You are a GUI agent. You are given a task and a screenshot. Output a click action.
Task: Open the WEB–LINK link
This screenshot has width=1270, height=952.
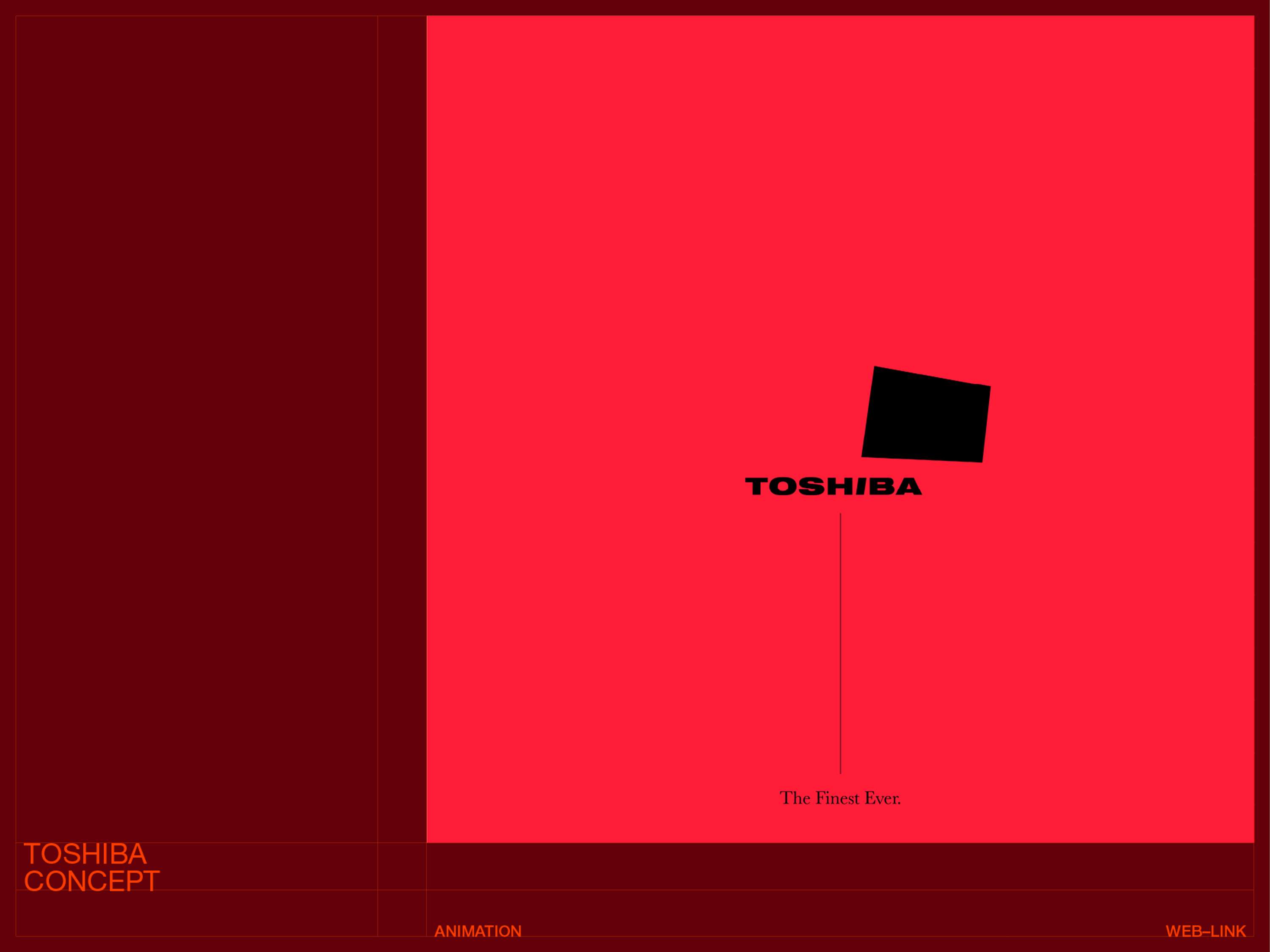[x=1206, y=931]
